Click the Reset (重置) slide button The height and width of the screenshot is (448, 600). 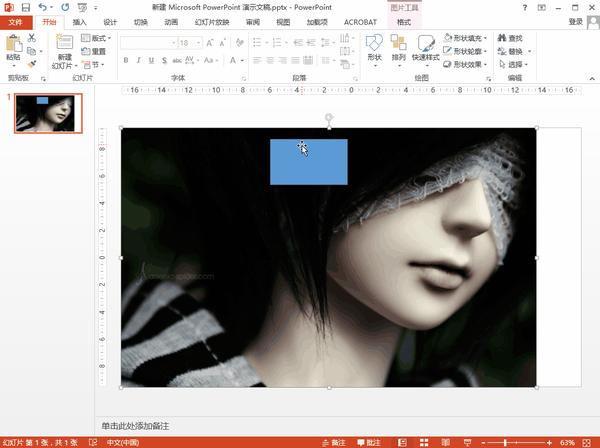click(94, 51)
